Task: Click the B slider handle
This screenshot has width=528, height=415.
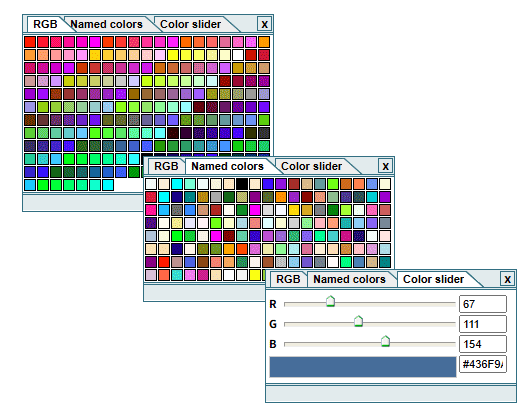Action: tap(386, 341)
